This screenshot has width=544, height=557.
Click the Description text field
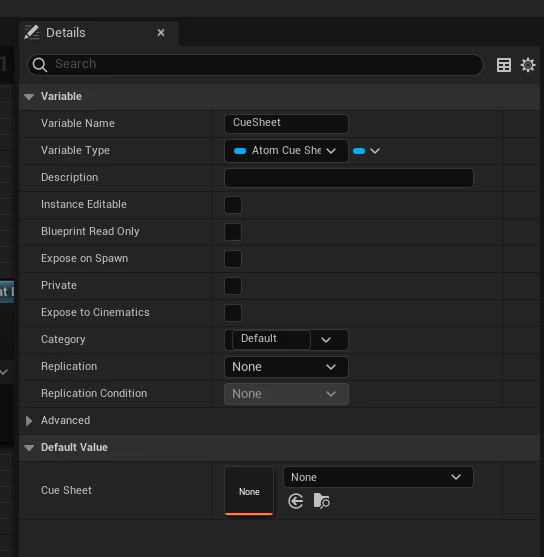[349, 178]
